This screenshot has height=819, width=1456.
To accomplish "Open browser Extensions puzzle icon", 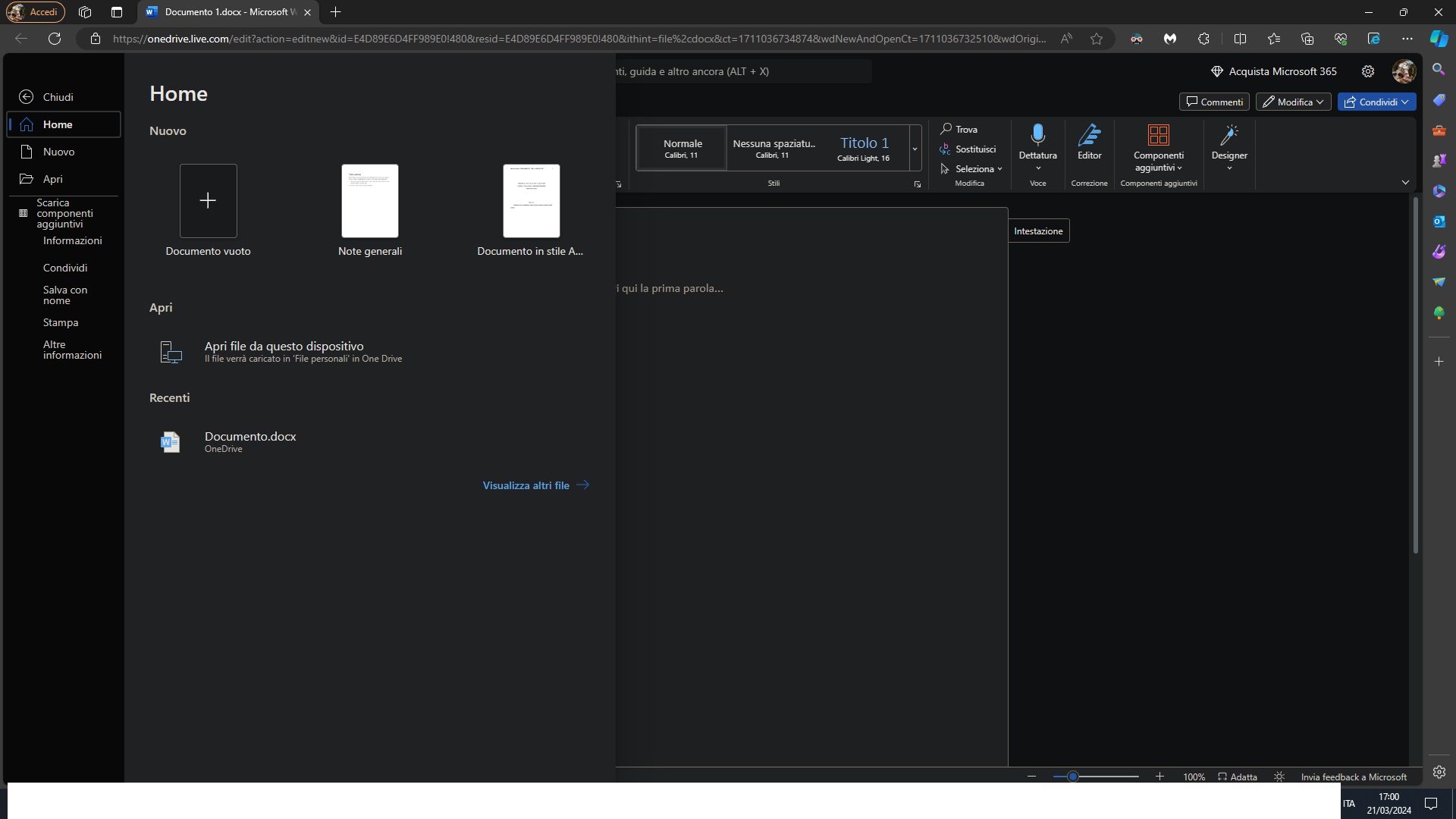I will point(1203,39).
